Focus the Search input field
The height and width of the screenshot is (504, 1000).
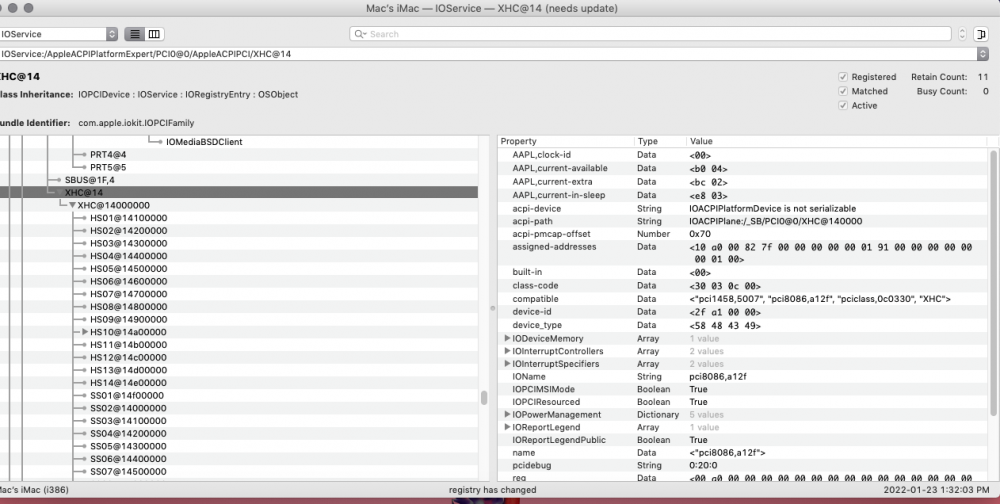651,34
